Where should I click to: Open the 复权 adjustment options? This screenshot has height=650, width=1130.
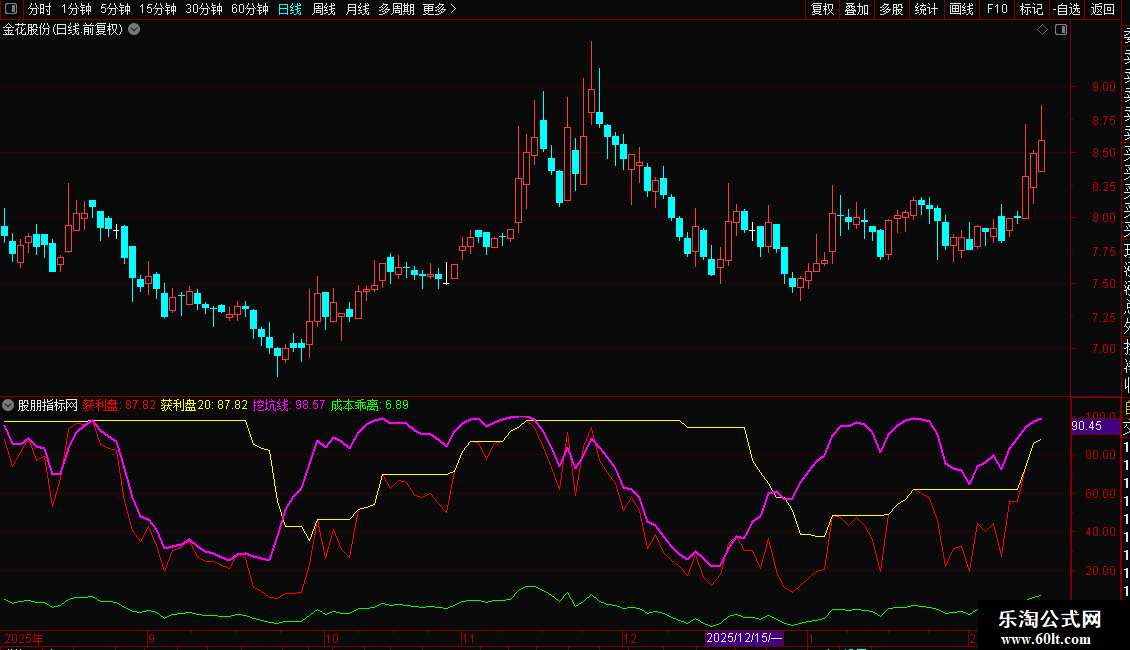(822, 9)
